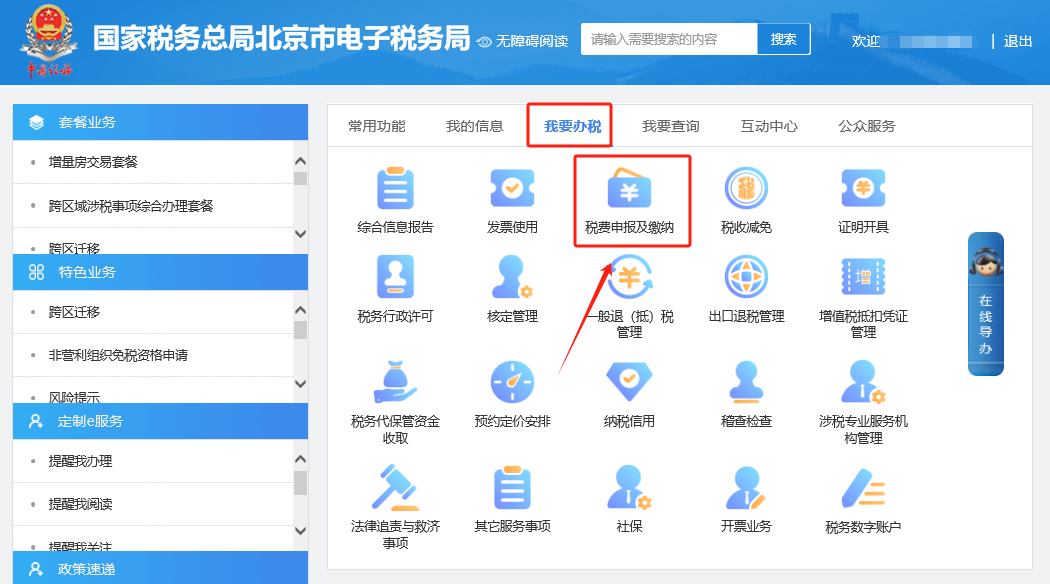Open 税费申报及缴纳 wallet icon
The image size is (1050, 584).
pos(629,188)
